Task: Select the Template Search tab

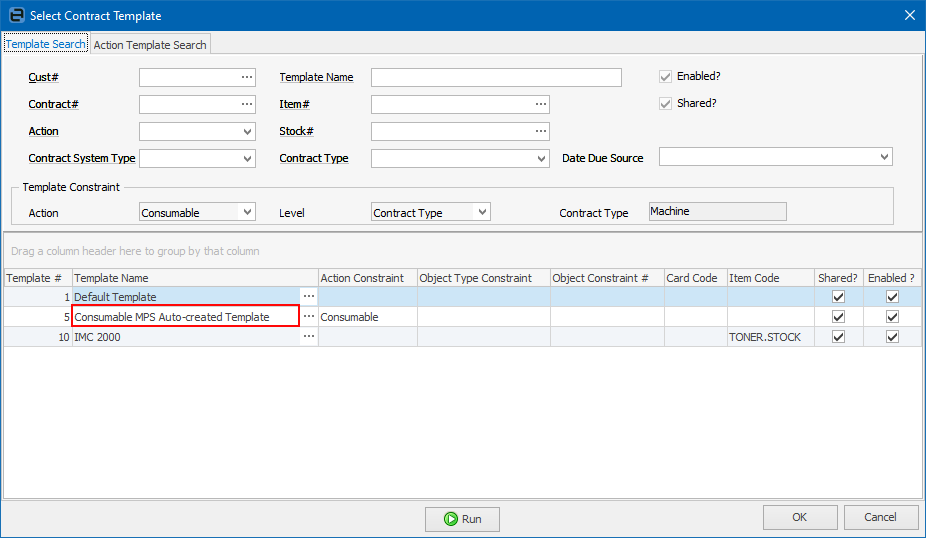Action: tap(46, 45)
